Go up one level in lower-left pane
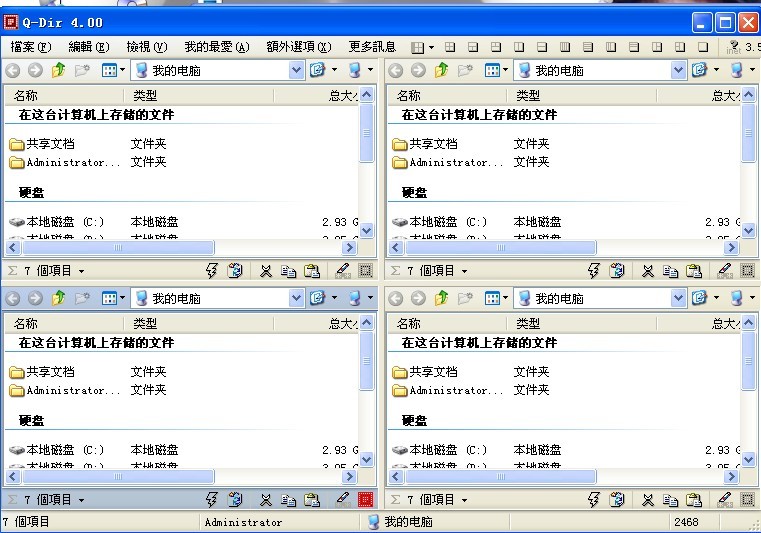Viewport: 761px width, 533px height. (59, 298)
